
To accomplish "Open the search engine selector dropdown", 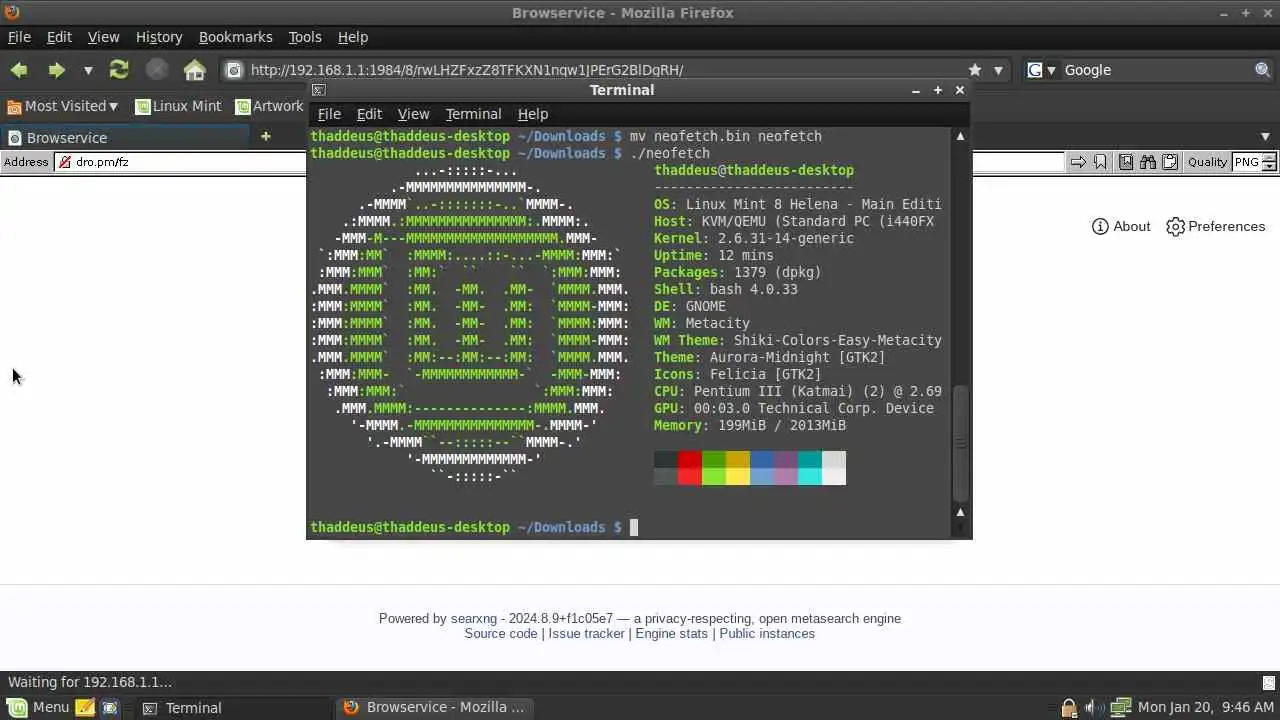I will coord(1042,70).
